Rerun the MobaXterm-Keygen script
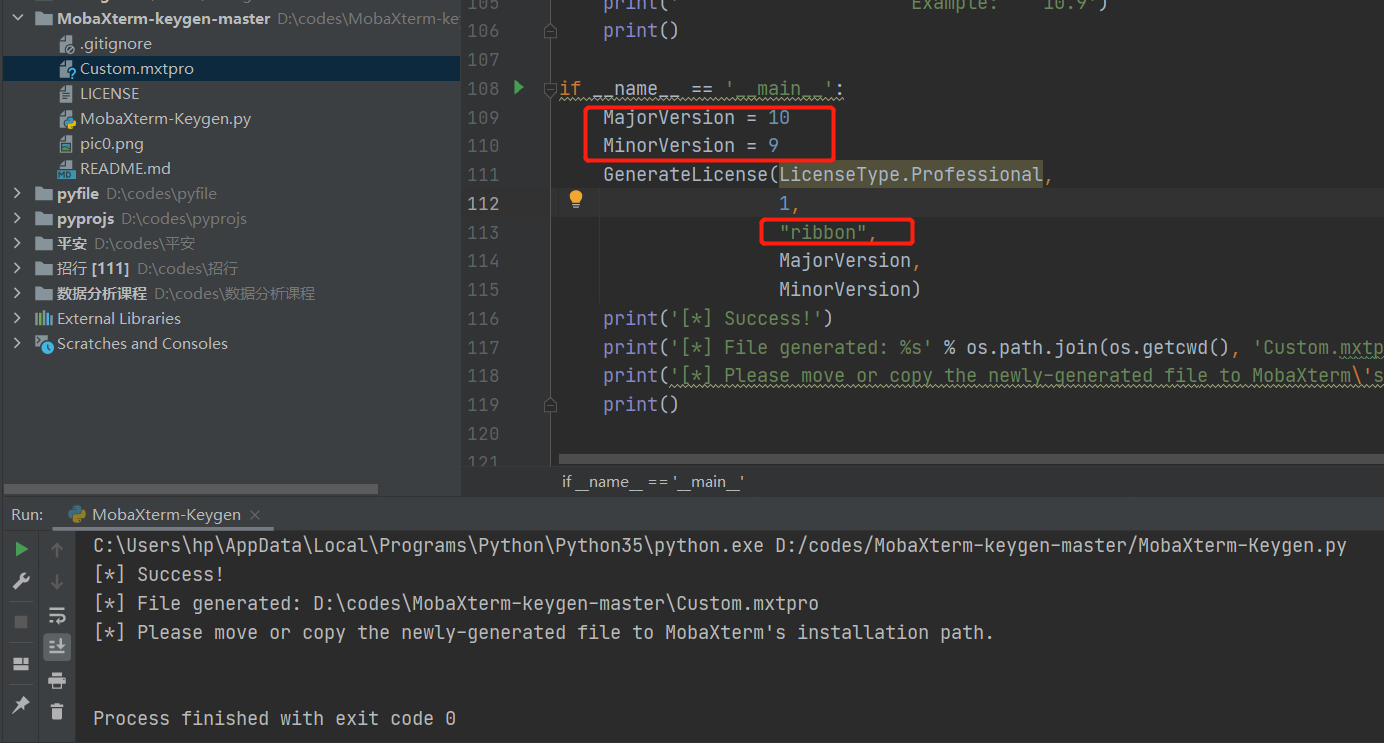The height and width of the screenshot is (743, 1384). pyautogui.click(x=20, y=548)
